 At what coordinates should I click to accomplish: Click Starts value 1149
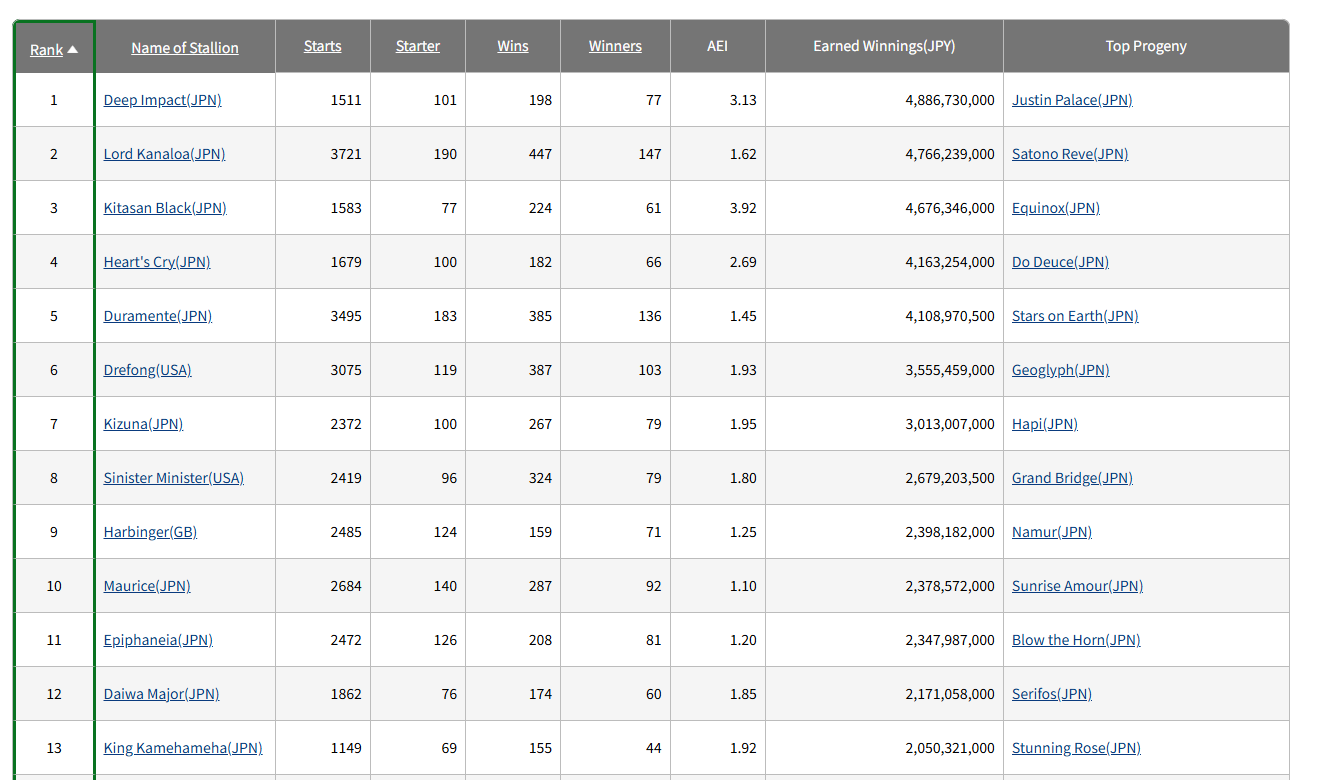[346, 748]
